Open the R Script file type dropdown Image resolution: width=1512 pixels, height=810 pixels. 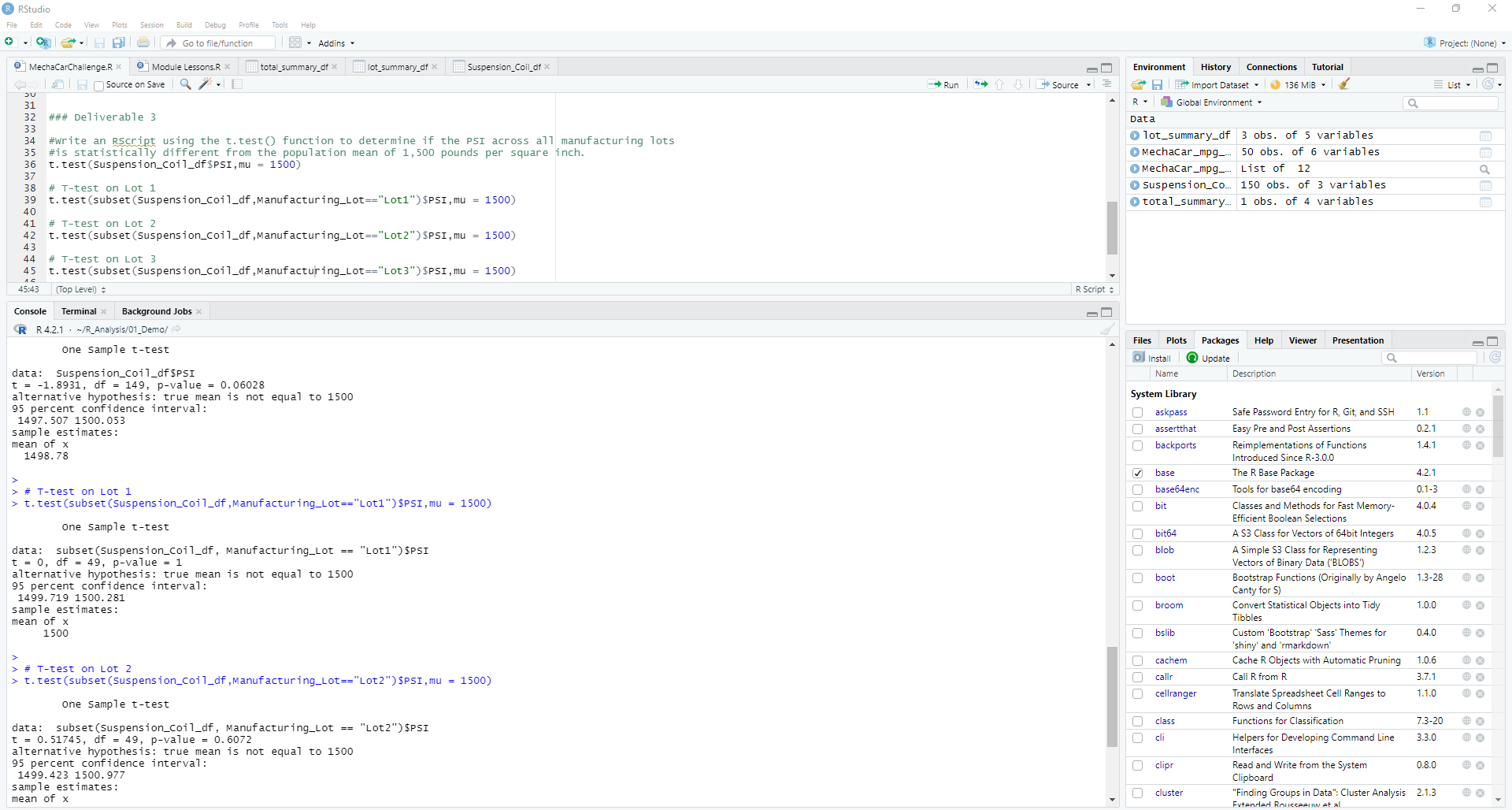click(1094, 289)
